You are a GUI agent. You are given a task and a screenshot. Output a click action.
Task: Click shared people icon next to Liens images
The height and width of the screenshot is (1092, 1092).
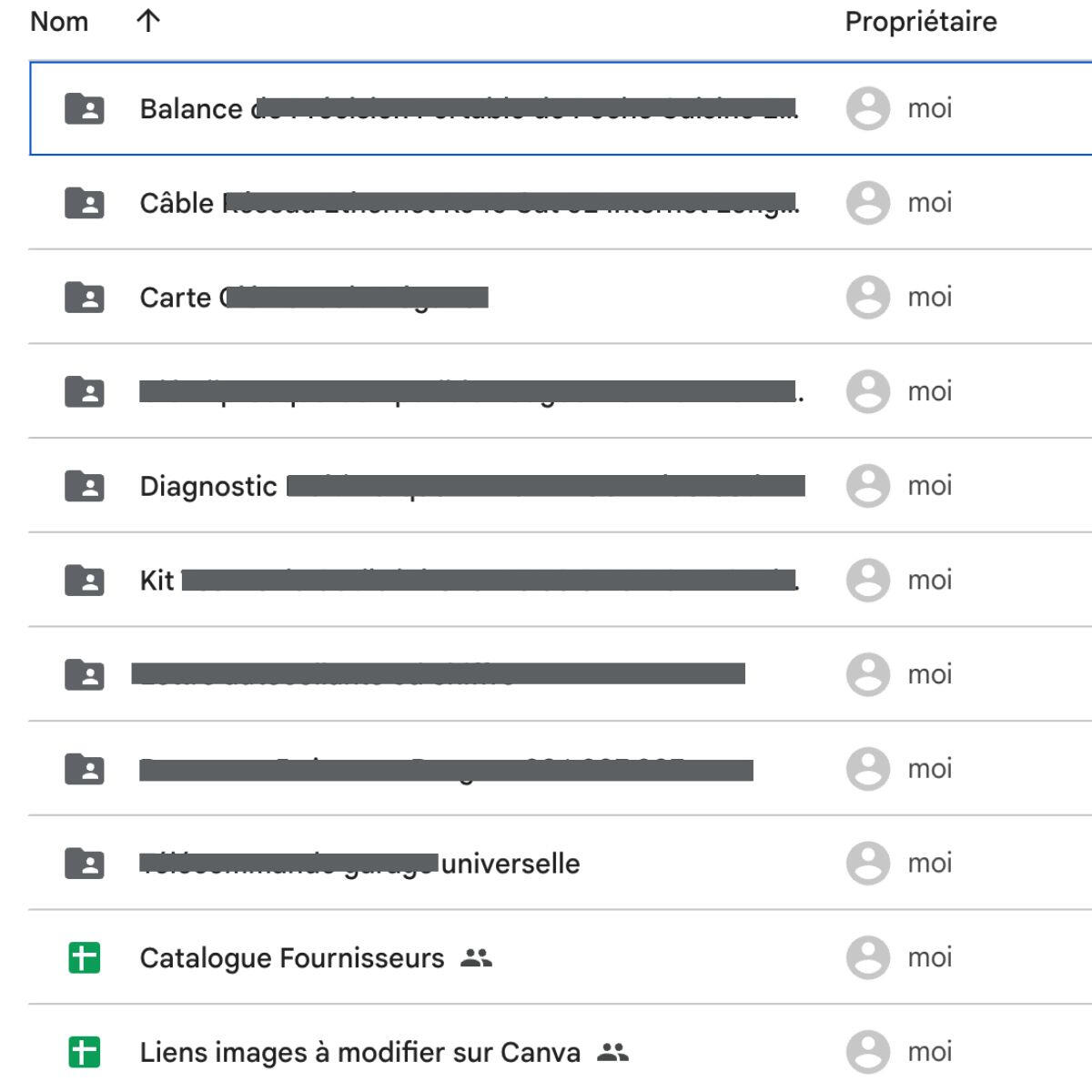pyautogui.click(x=612, y=1052)
